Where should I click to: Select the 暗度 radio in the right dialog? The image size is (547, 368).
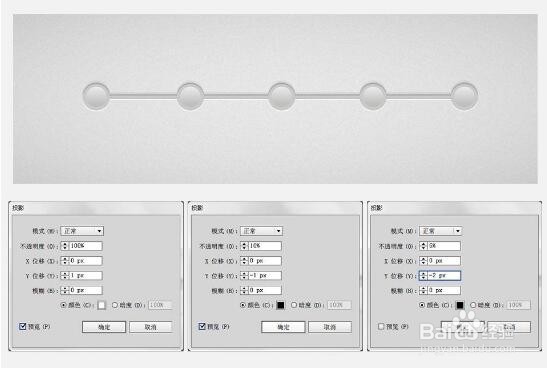[473, 305]
